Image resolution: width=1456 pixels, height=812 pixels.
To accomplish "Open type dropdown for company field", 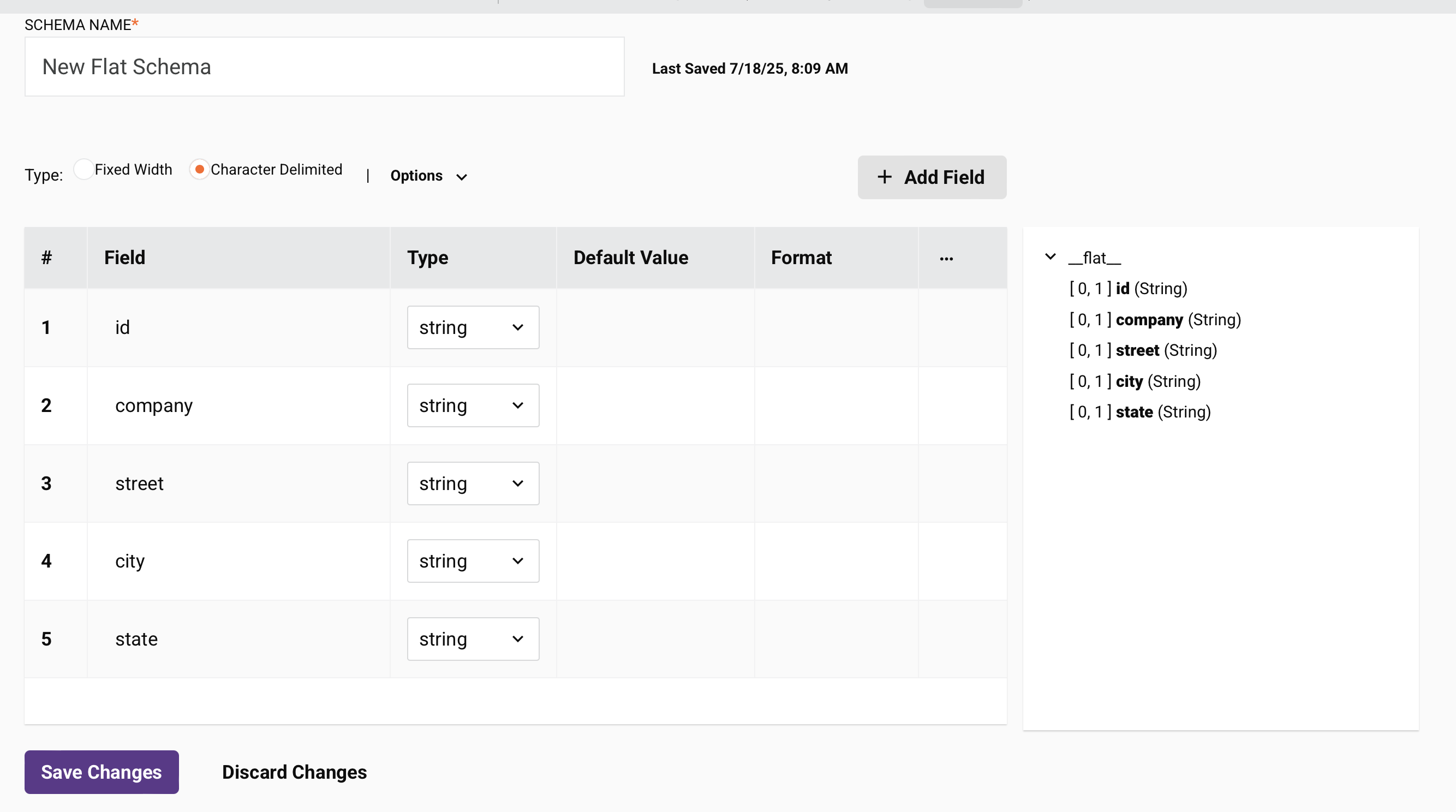I will pyautogui.click(x=473, y=405).
